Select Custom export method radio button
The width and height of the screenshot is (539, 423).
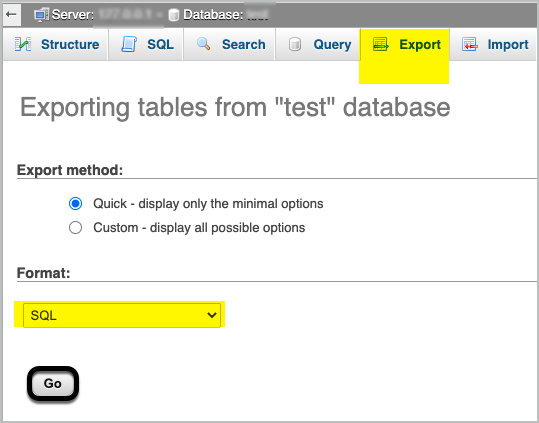(x=75, y=227)
